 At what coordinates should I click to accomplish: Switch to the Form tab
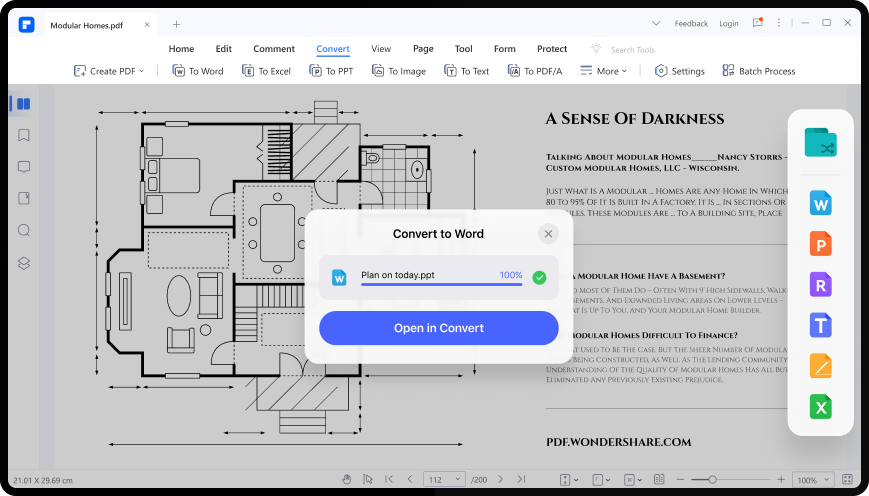click(x=504, y=49)
